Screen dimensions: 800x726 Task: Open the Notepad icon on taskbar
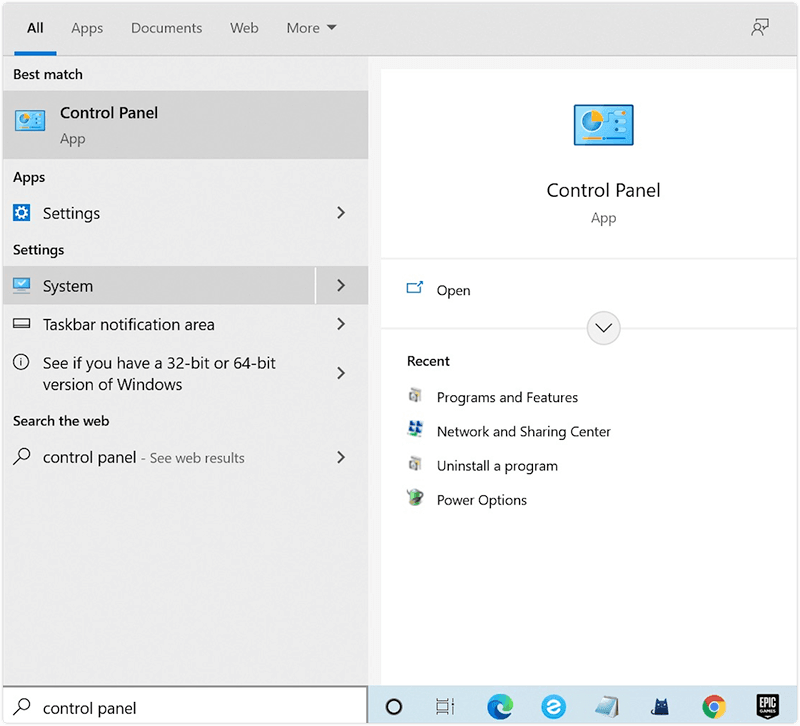607,707
